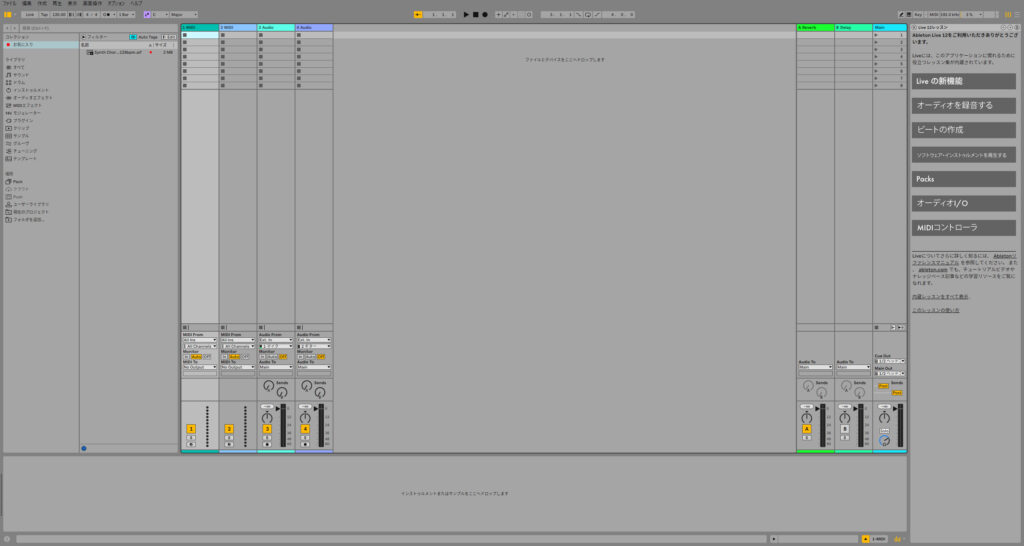The width and height of the screenshot is (1024, 546).
Task: Open the ヘルプ menu in menu bar
Action: [x=136, y=3]
